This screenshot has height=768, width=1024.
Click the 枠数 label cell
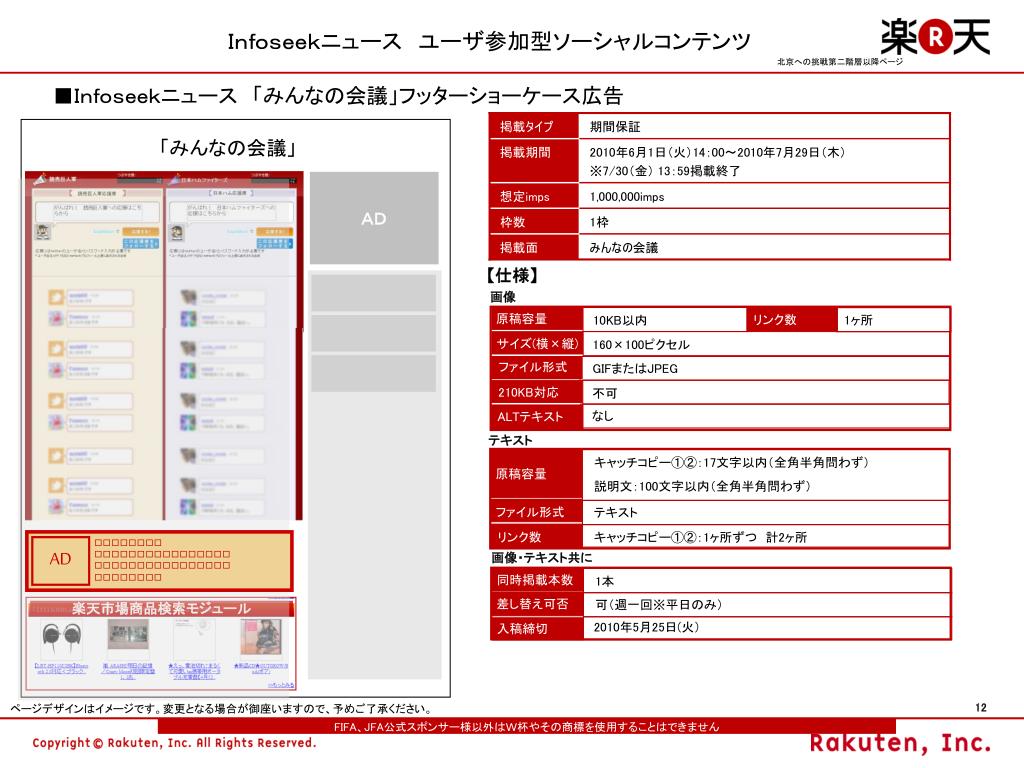tap(534, 222)
